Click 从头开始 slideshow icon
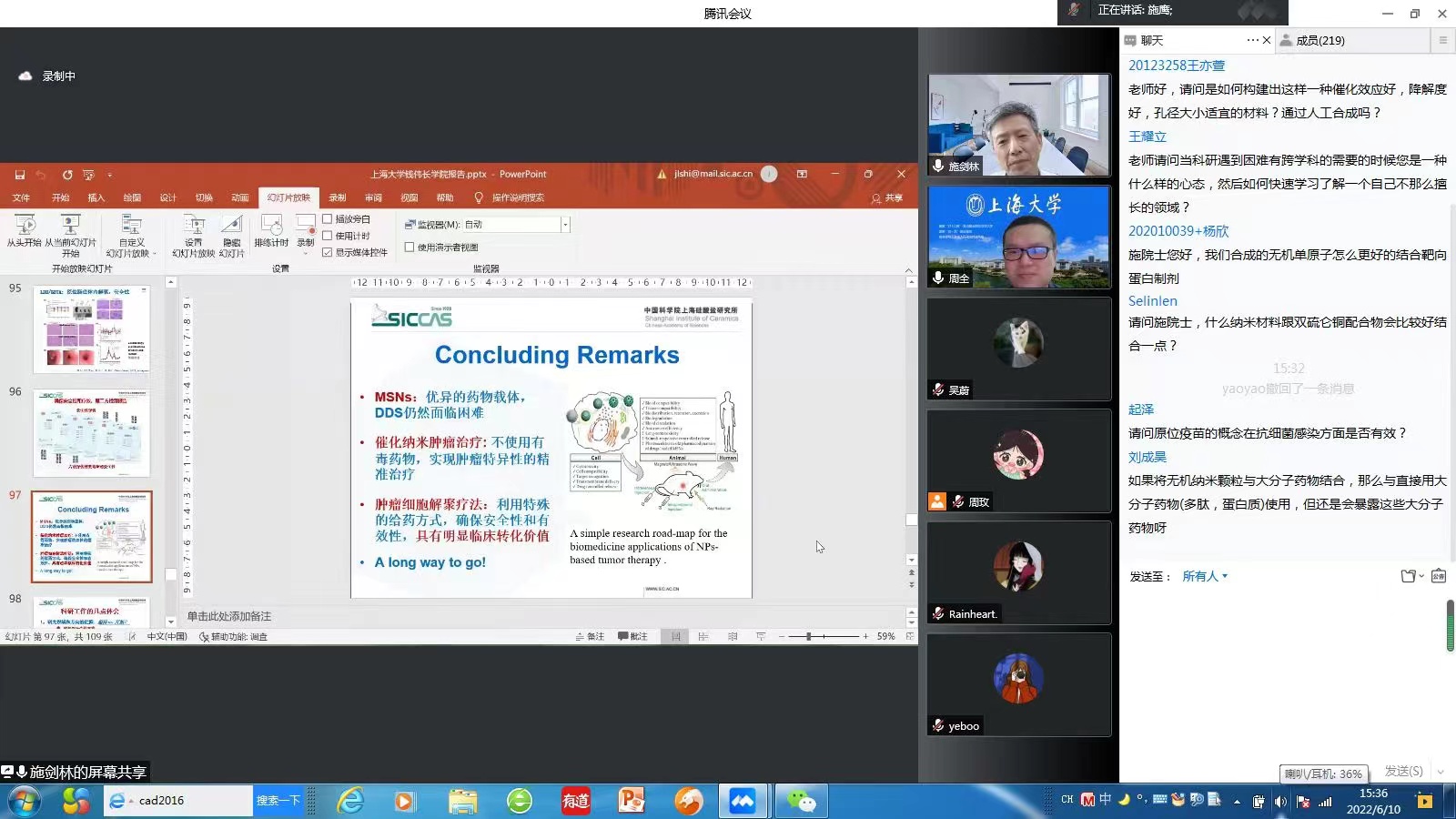Viewport: 1456px width, 819px height. (25, 226)
